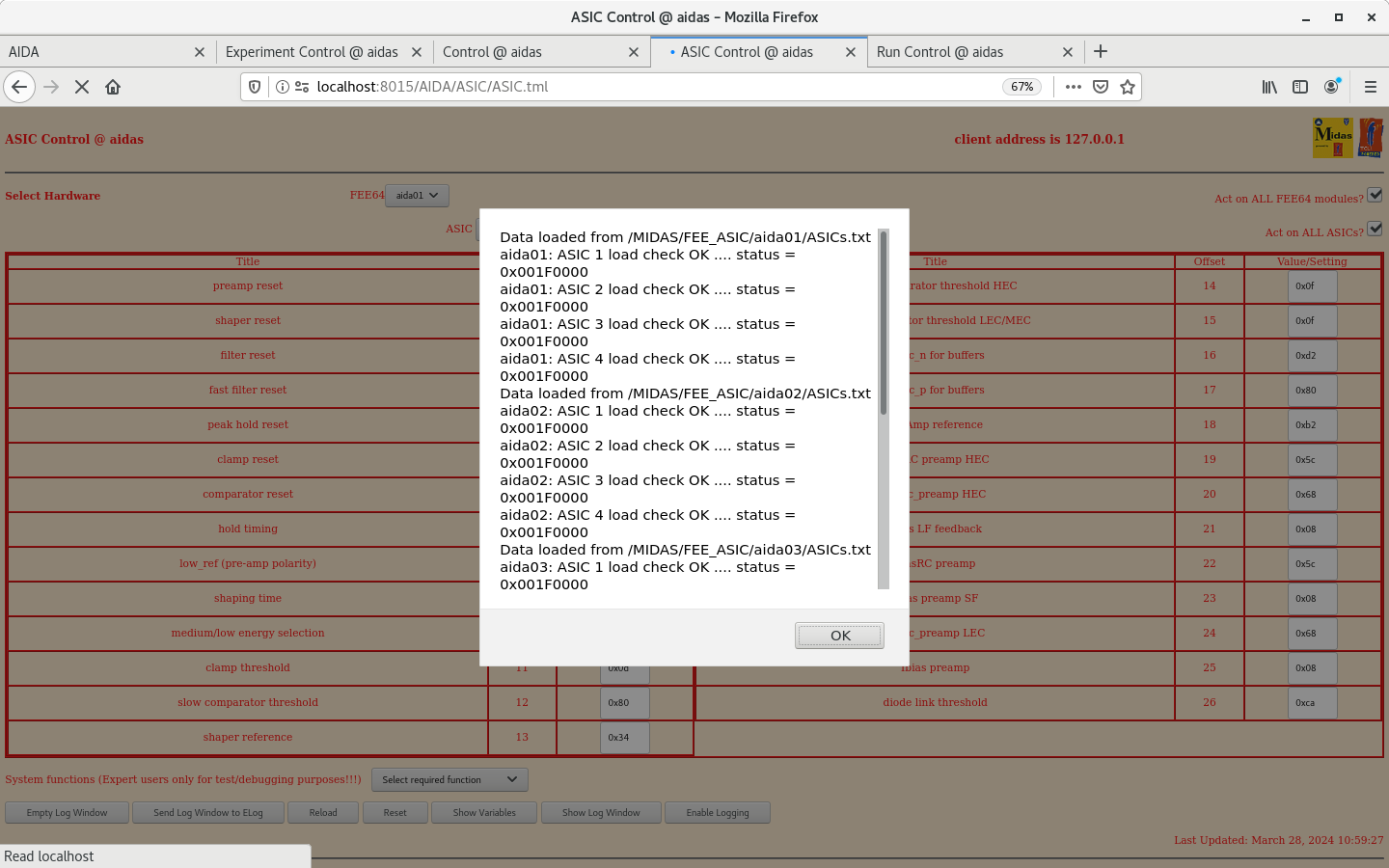Click the Show Log Window button
The height and width of the screenshot is (868, 1389).
(601, 813)
